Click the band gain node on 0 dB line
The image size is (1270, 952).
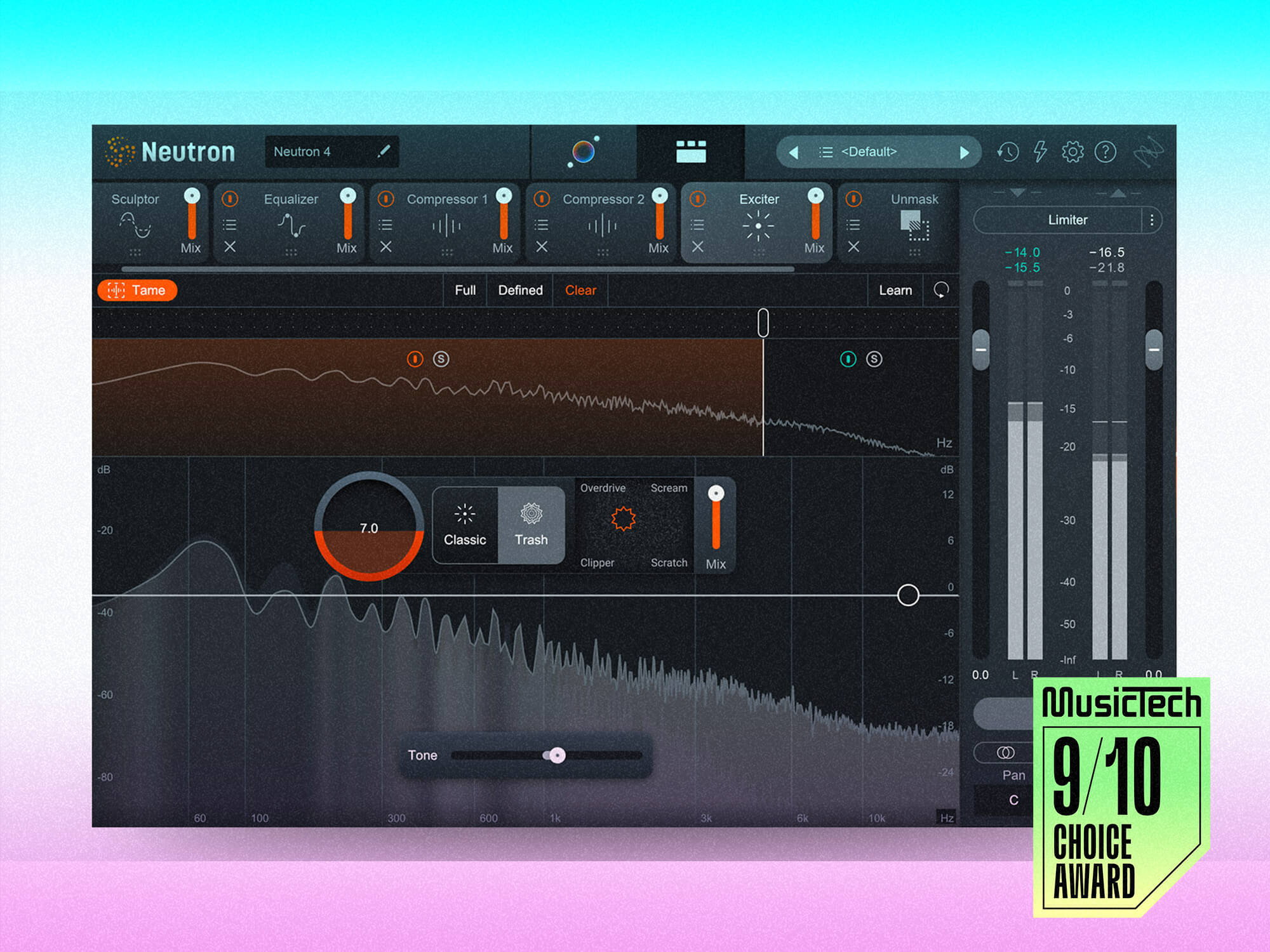908,595
